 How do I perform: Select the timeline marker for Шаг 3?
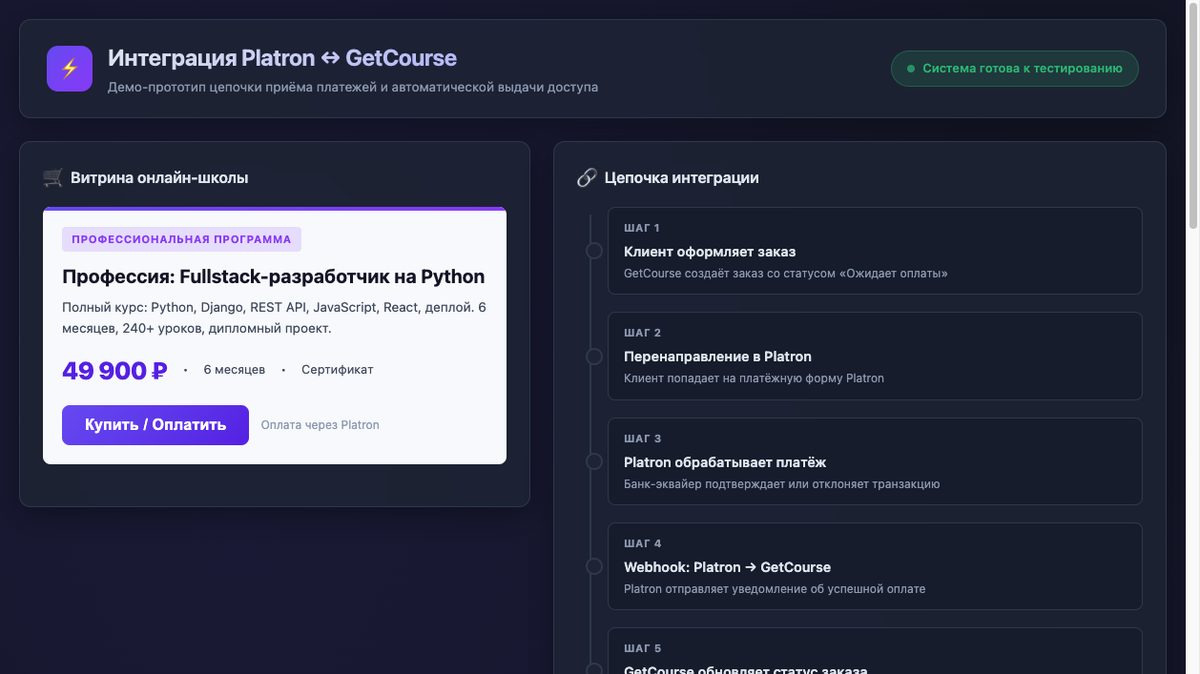[594, 462]
